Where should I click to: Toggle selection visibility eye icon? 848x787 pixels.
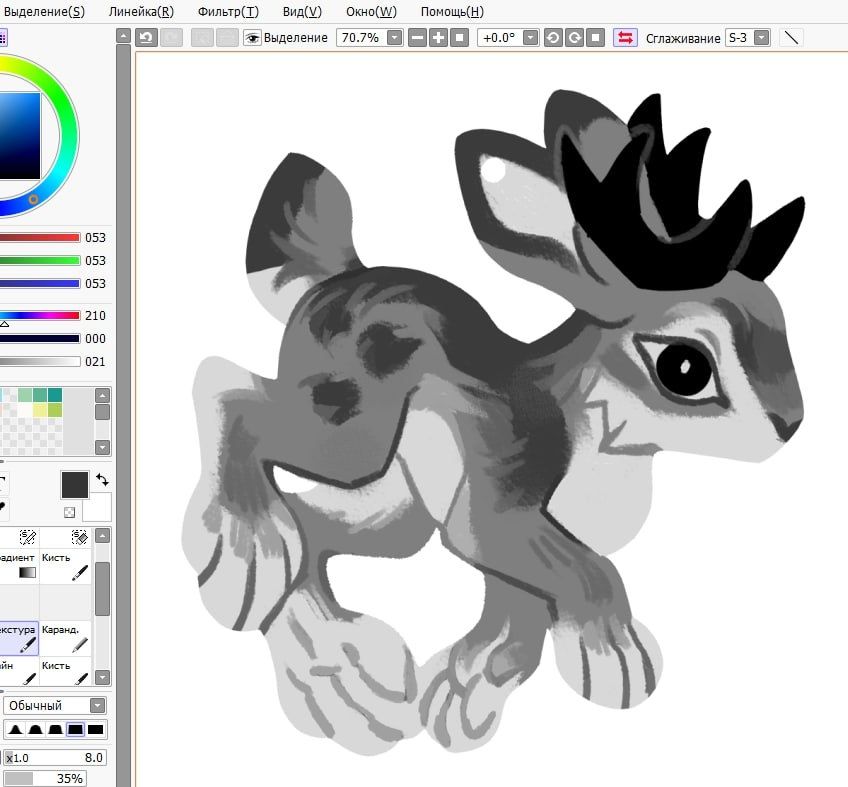[x=252, y=38]
